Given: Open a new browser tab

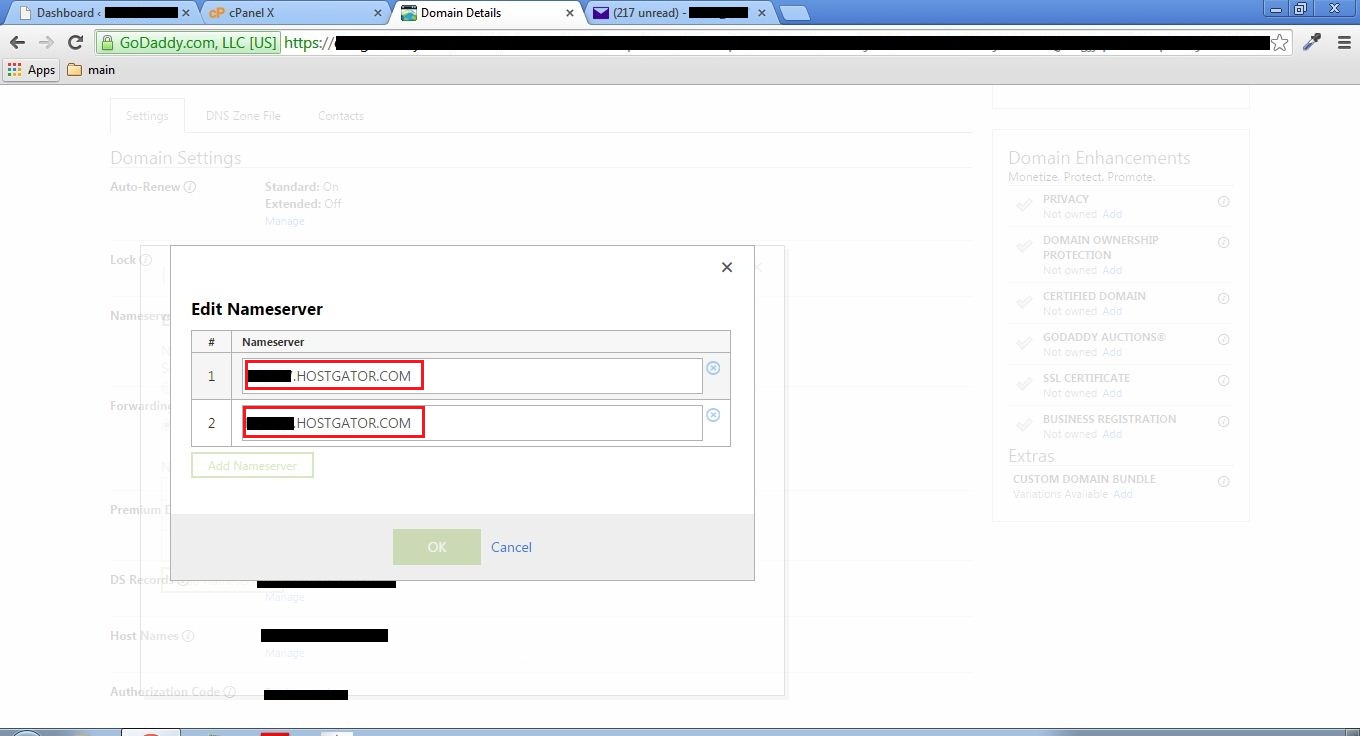Looking at the screenshot, I should click(794, 13).
